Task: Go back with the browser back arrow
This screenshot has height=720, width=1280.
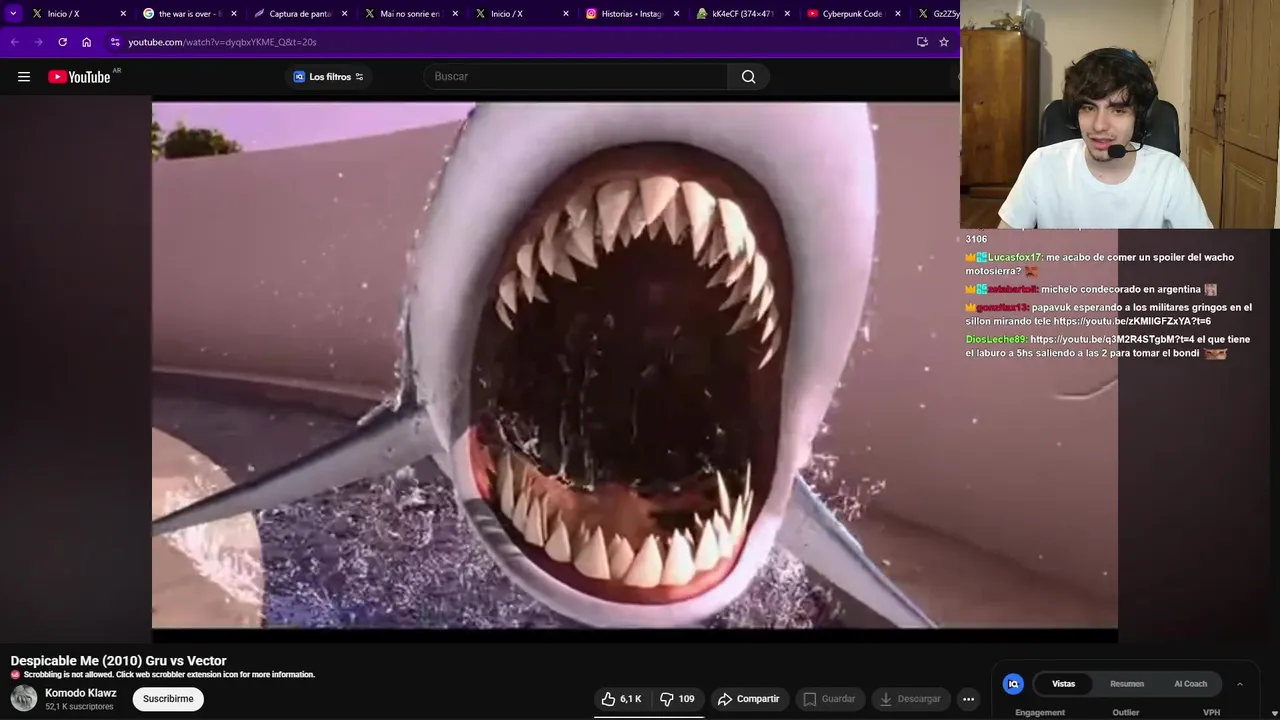Action: point(14,42)
